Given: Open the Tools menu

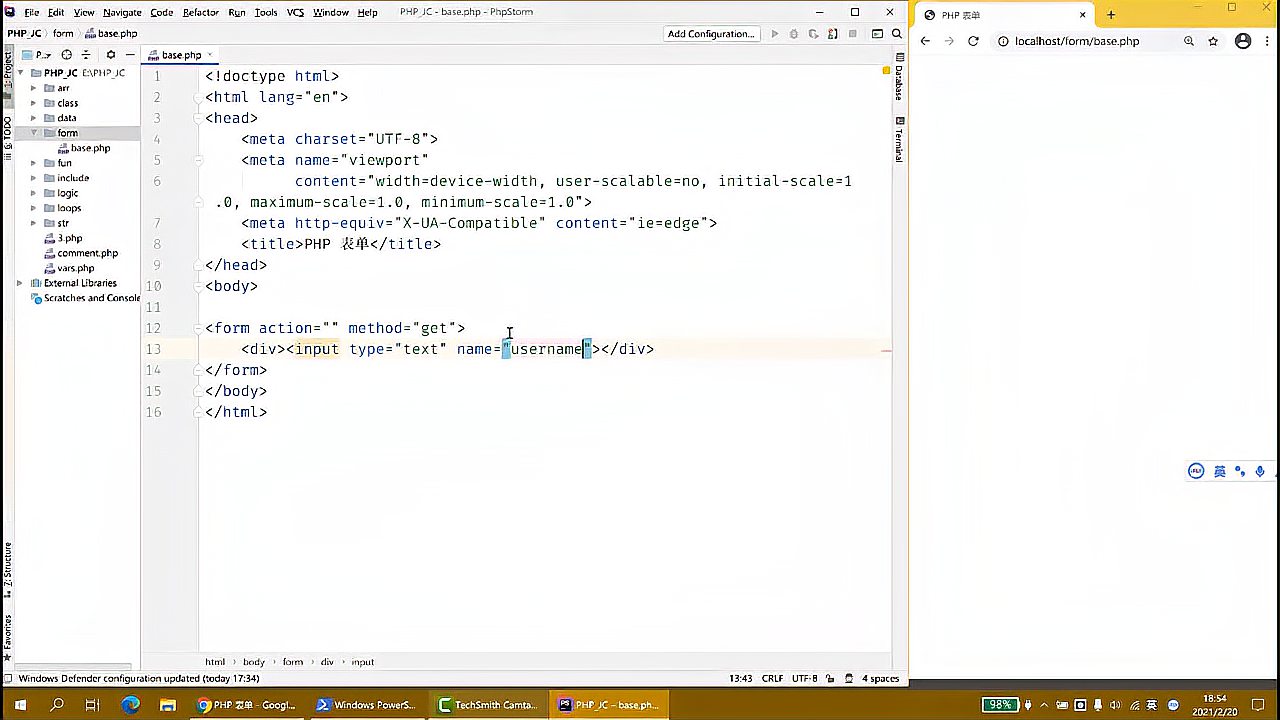Looking at the screenshot, I should click(266, 12).
